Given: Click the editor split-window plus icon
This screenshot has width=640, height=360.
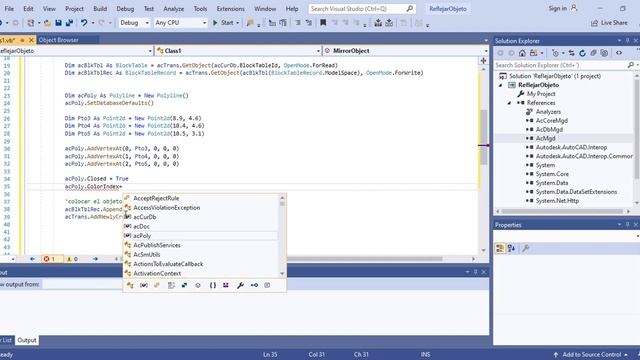Looking at the screenshot, I should pyautogui.click(x=484, y=60).
